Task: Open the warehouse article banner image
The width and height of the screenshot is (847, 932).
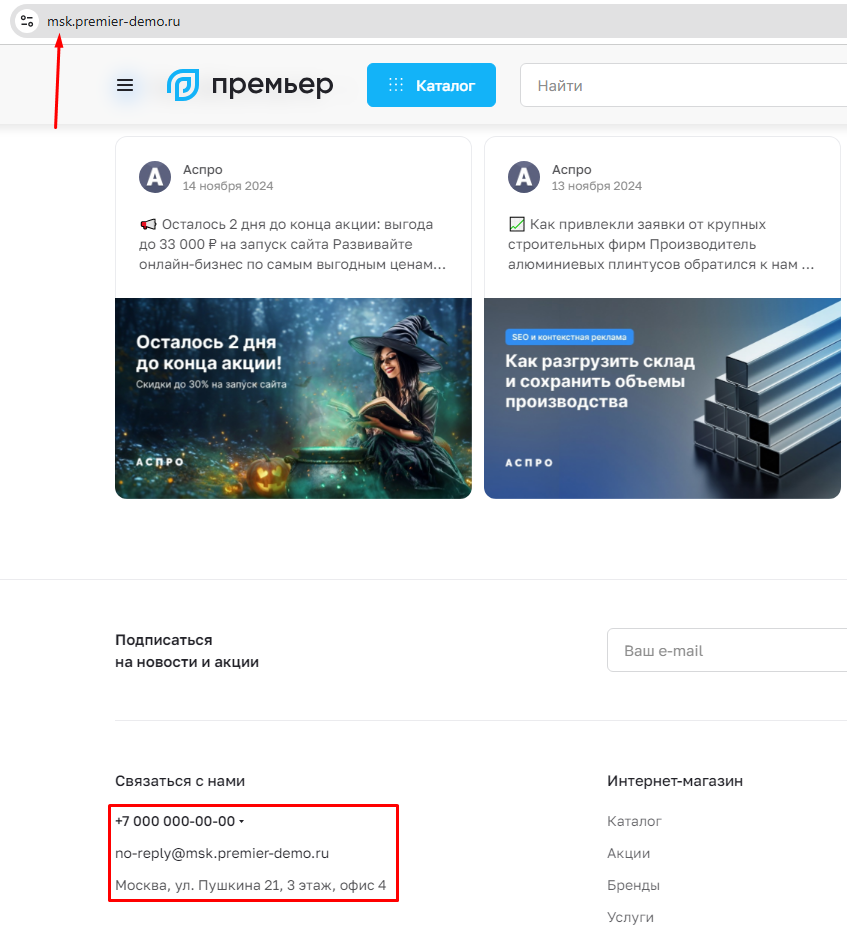Action: tap(662, 398)
